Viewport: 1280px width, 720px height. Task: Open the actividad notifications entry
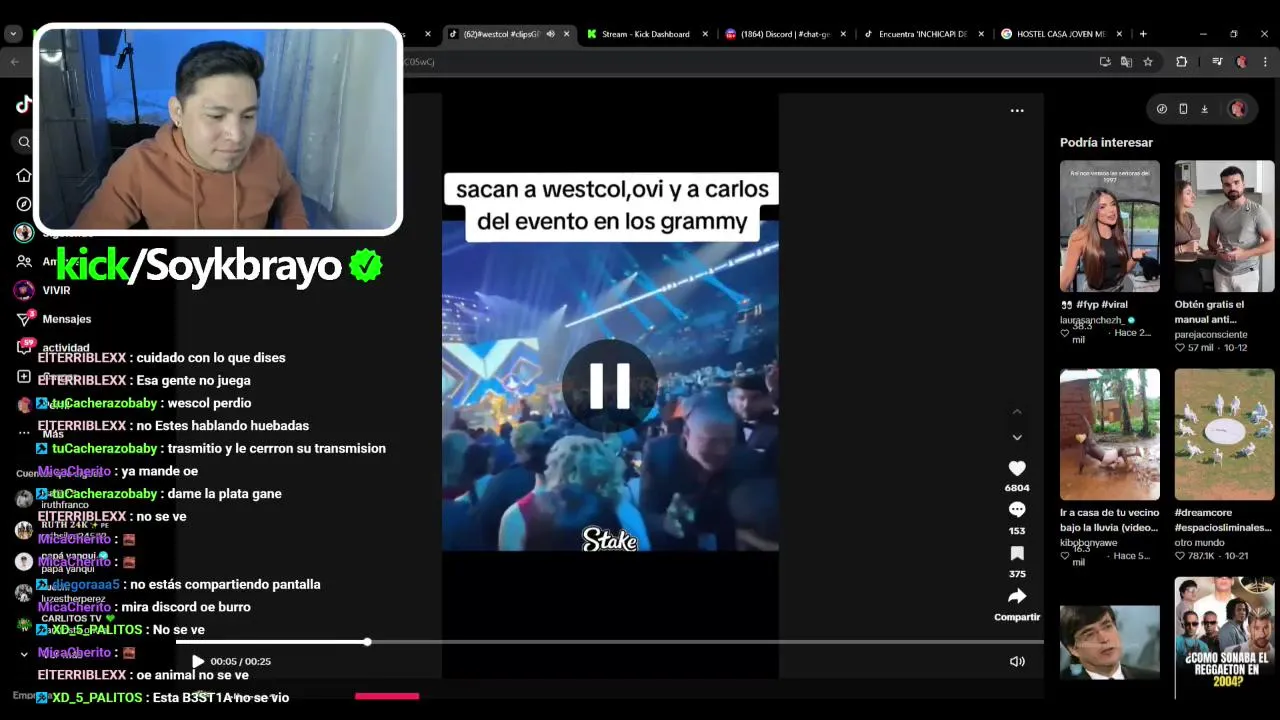coord(53,348)
